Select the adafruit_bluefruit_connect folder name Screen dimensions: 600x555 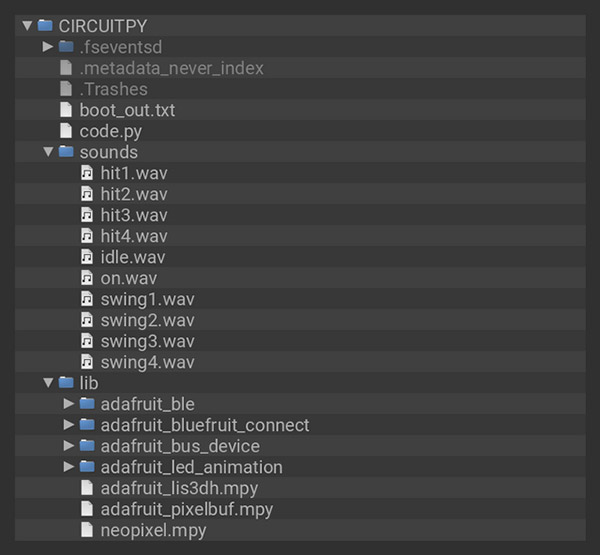click(205, 425)
